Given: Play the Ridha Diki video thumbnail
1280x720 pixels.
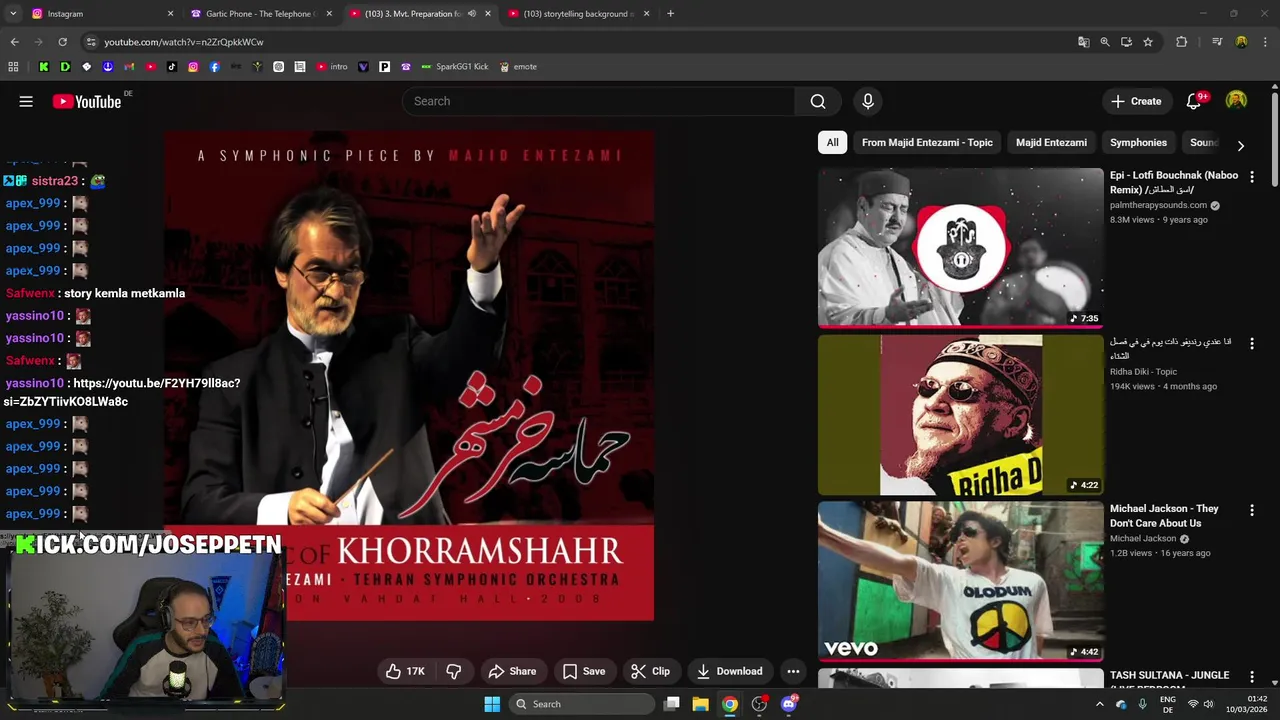Looking at the screenshot, I should point(961,415).
